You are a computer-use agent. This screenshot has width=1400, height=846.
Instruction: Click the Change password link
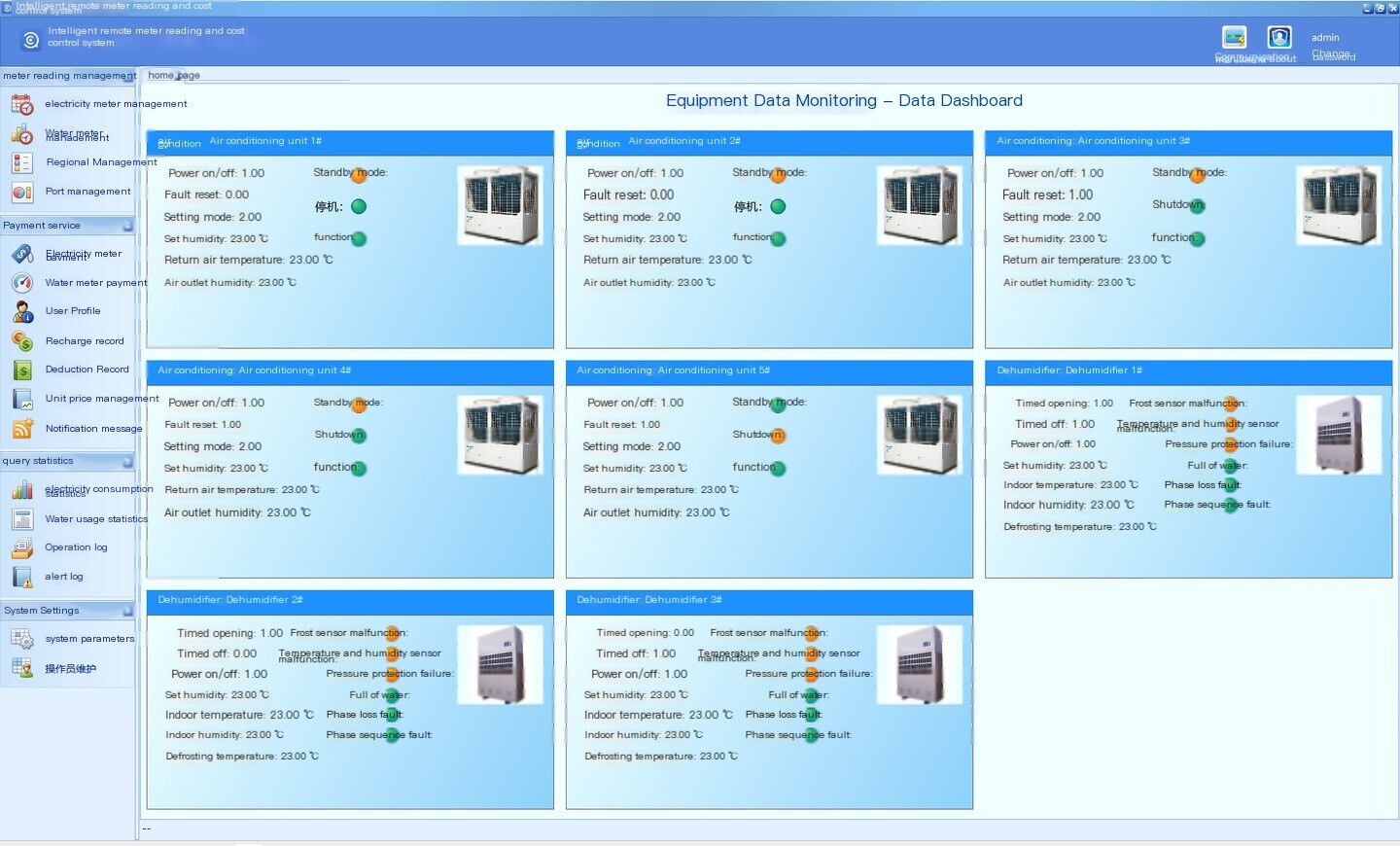[1333, 55]
